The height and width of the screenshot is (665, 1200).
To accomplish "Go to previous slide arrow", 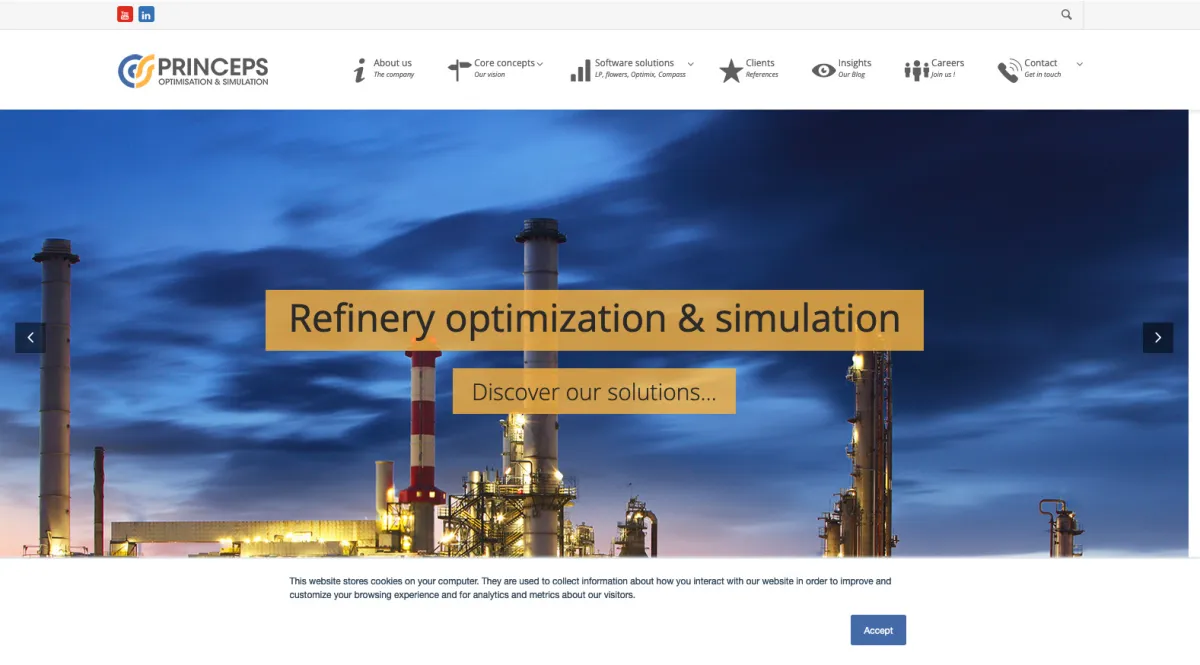I will point(30,338).
